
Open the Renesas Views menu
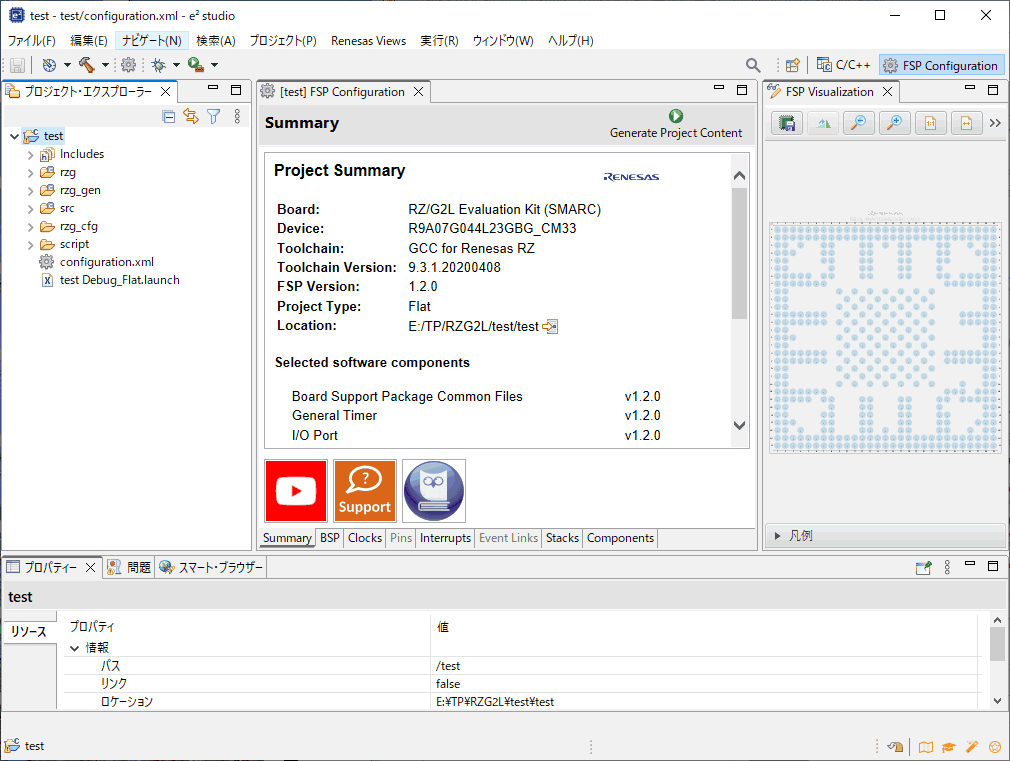368,41
